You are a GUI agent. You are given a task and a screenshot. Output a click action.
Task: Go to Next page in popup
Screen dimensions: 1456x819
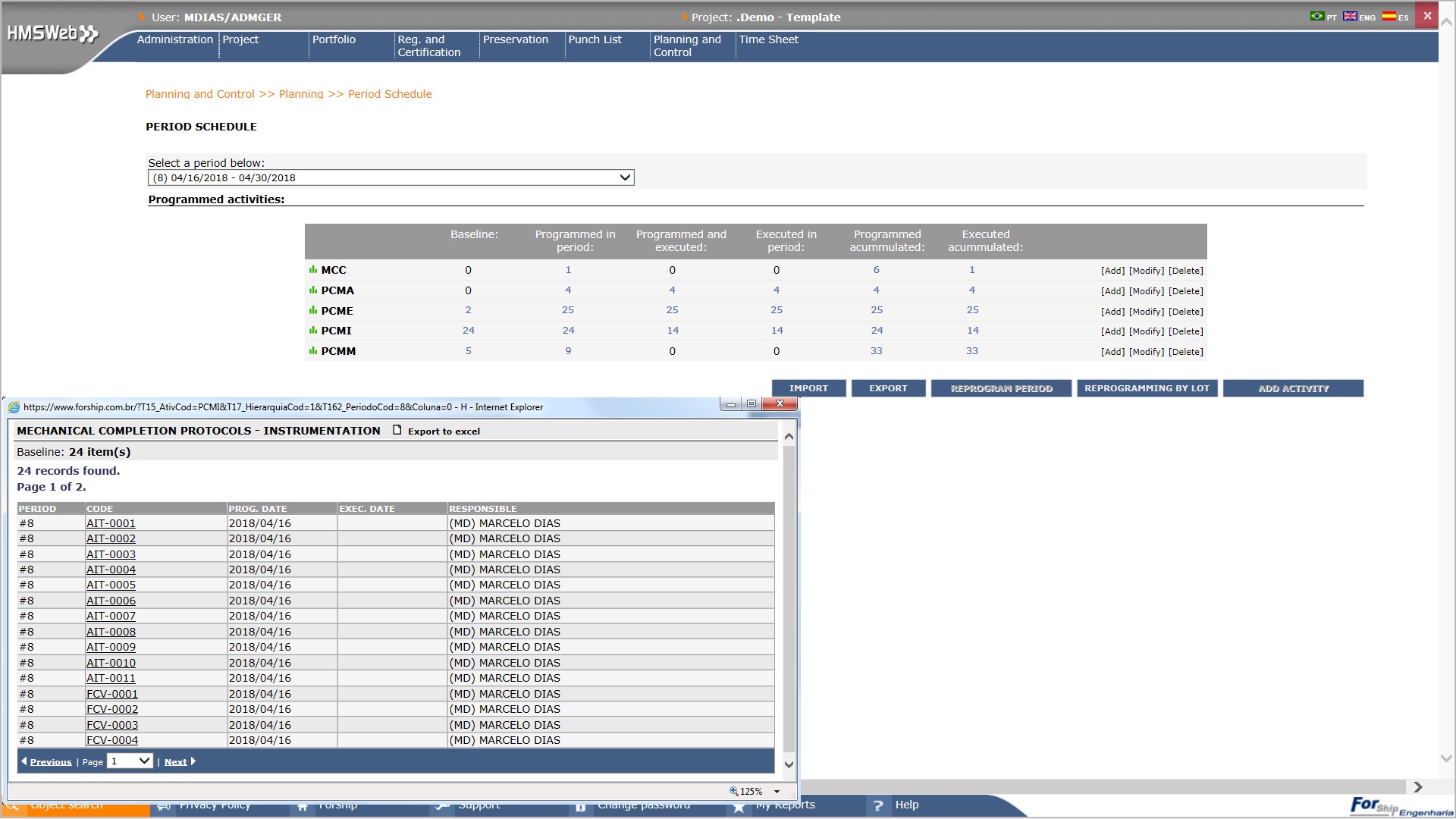pyautogui.click(x=176, y=762)
